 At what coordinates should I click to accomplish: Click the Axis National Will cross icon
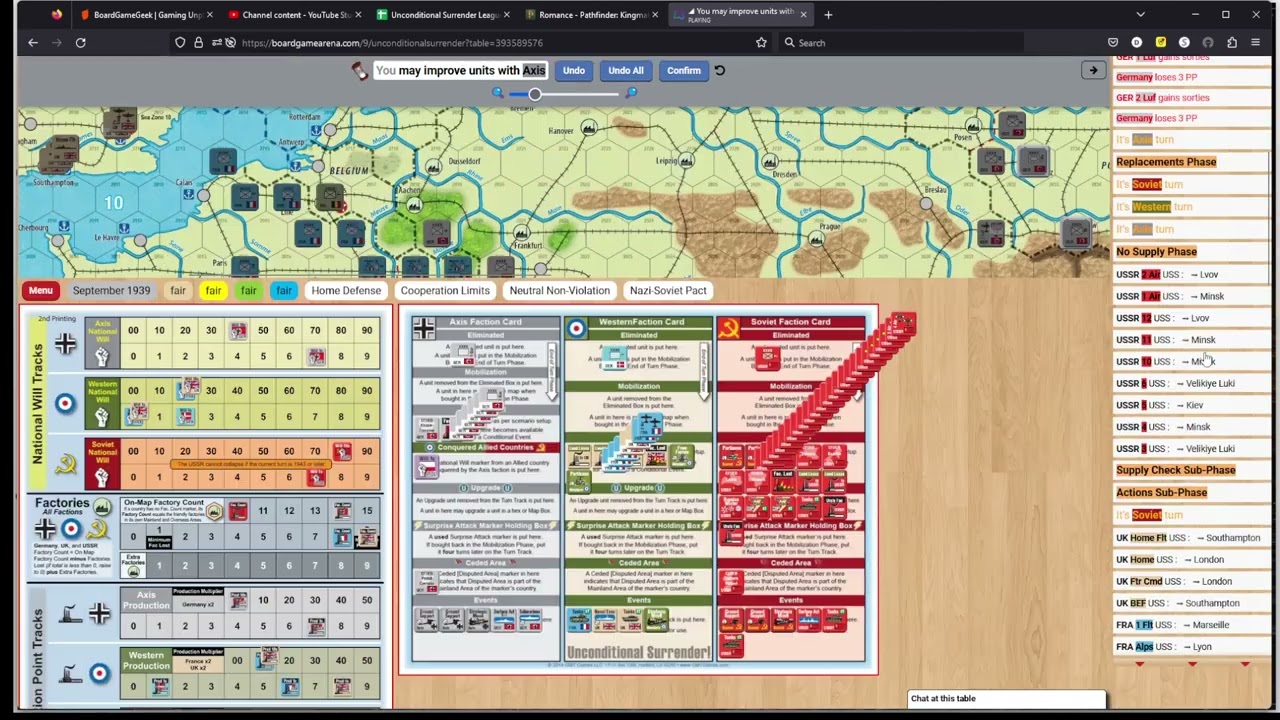coord(65,344)
